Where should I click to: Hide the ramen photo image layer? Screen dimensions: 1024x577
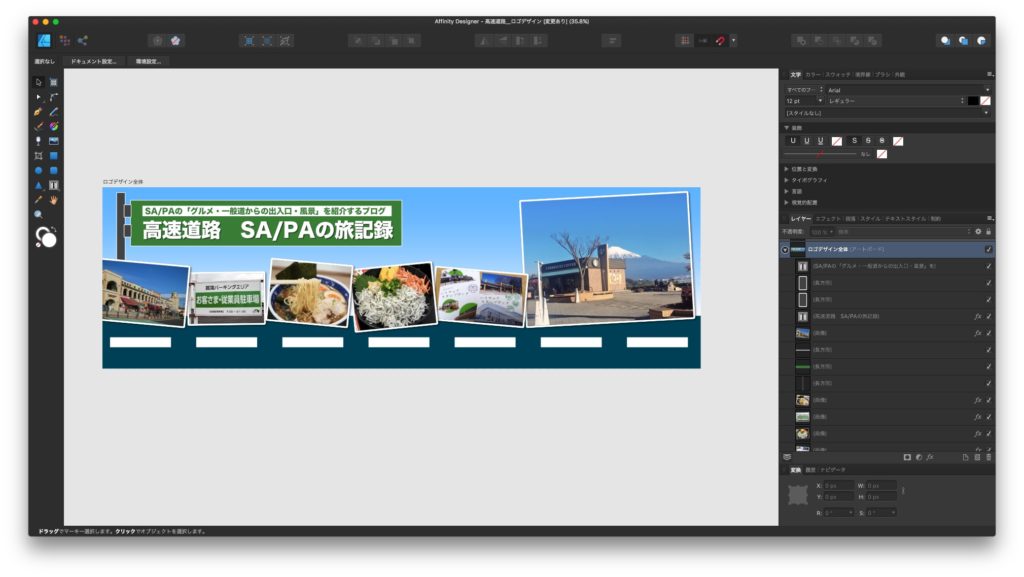pyautogui.click(x=988, y=400)
